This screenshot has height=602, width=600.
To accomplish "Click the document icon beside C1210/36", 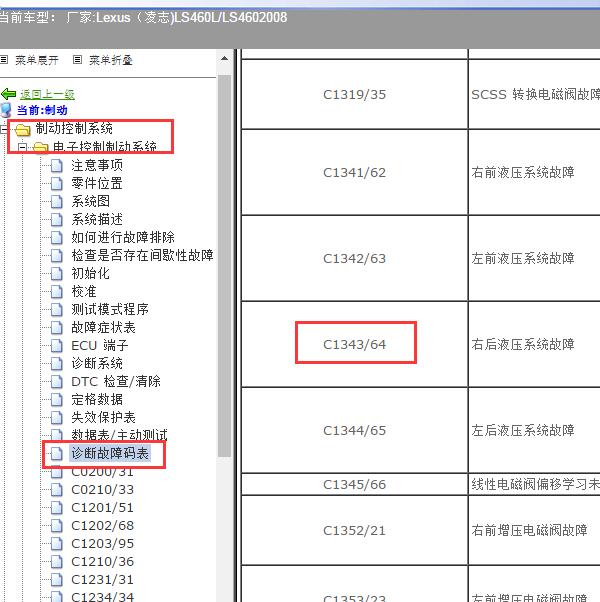I will tap(57, 562).
